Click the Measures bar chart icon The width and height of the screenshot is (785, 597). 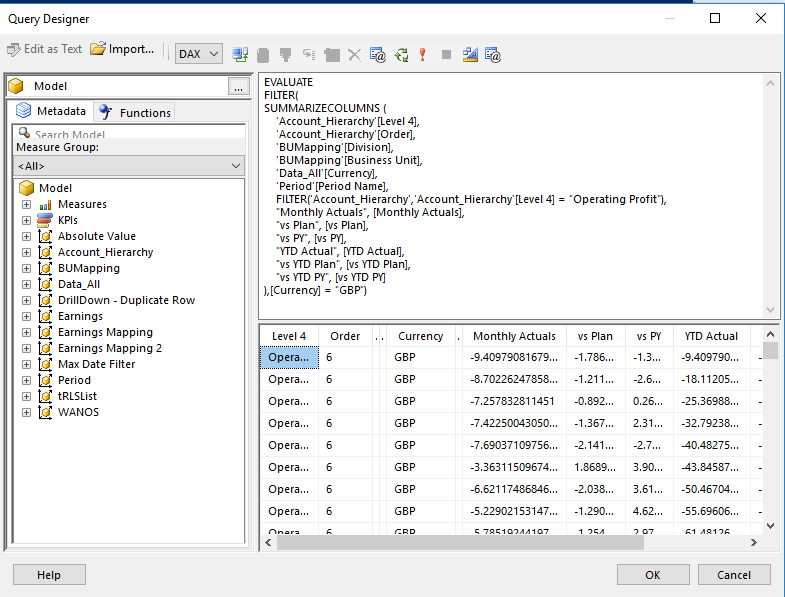[x=45, y=204]
